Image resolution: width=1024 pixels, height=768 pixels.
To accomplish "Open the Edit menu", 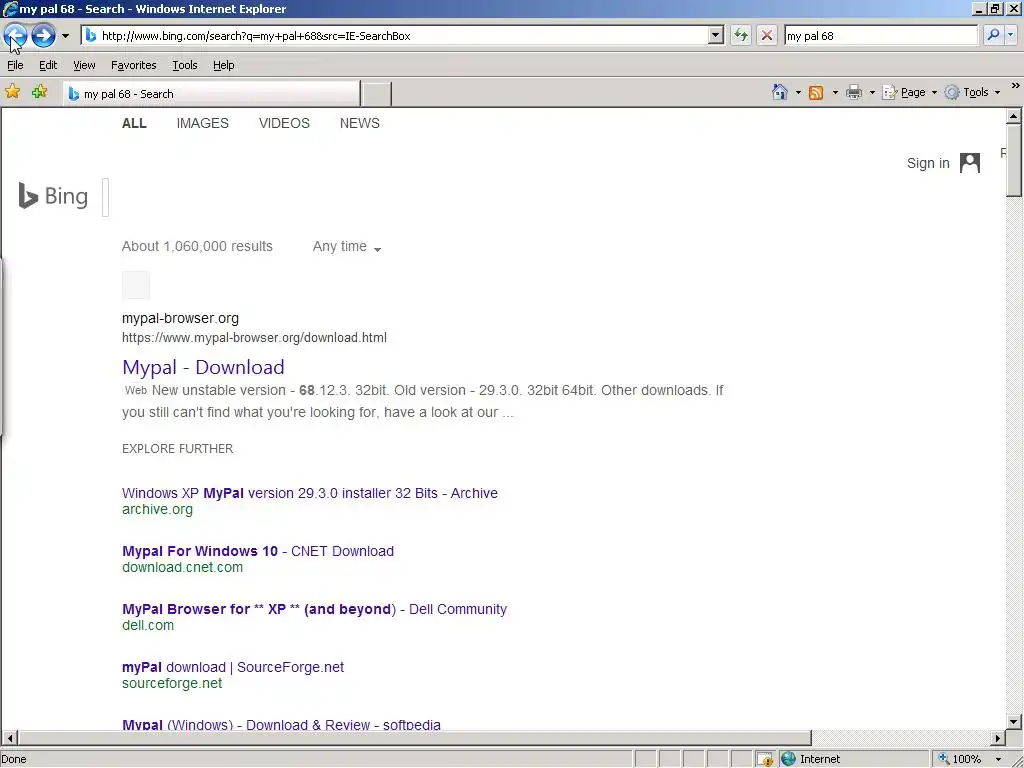I will click(48, 65).
